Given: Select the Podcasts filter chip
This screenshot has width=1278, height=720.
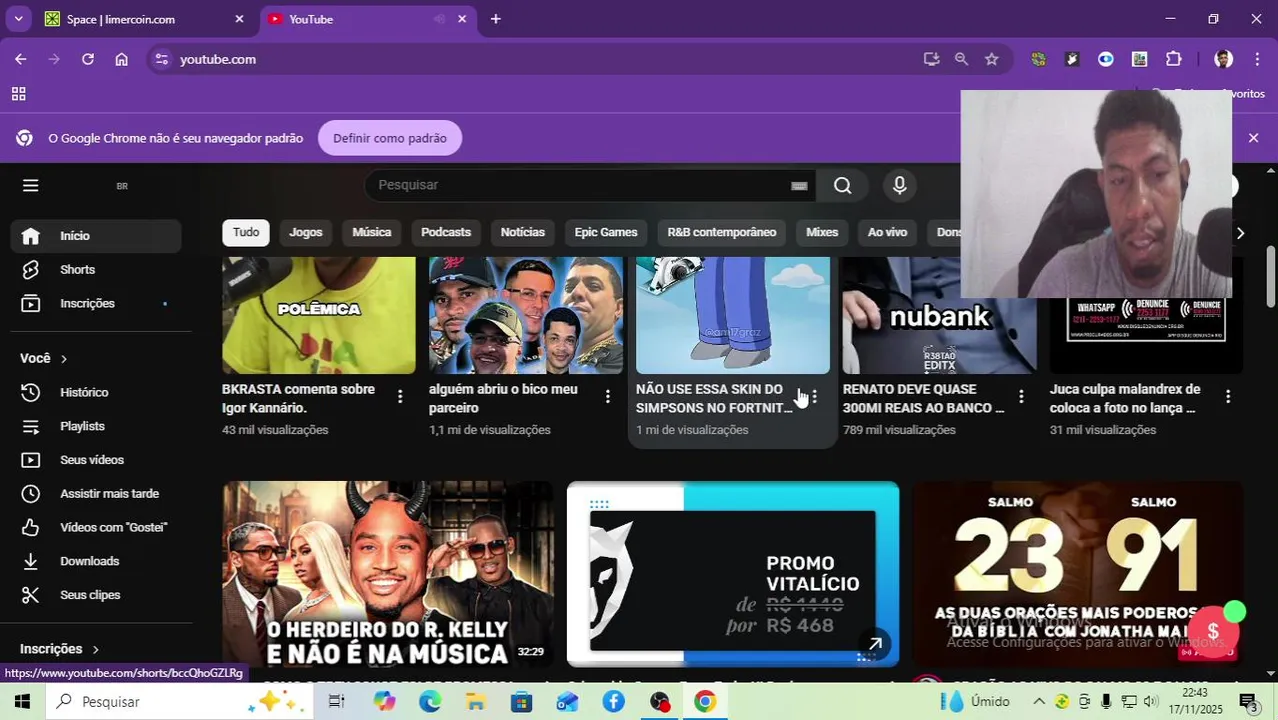Looking at the screenshot, I should coord(446,232).
